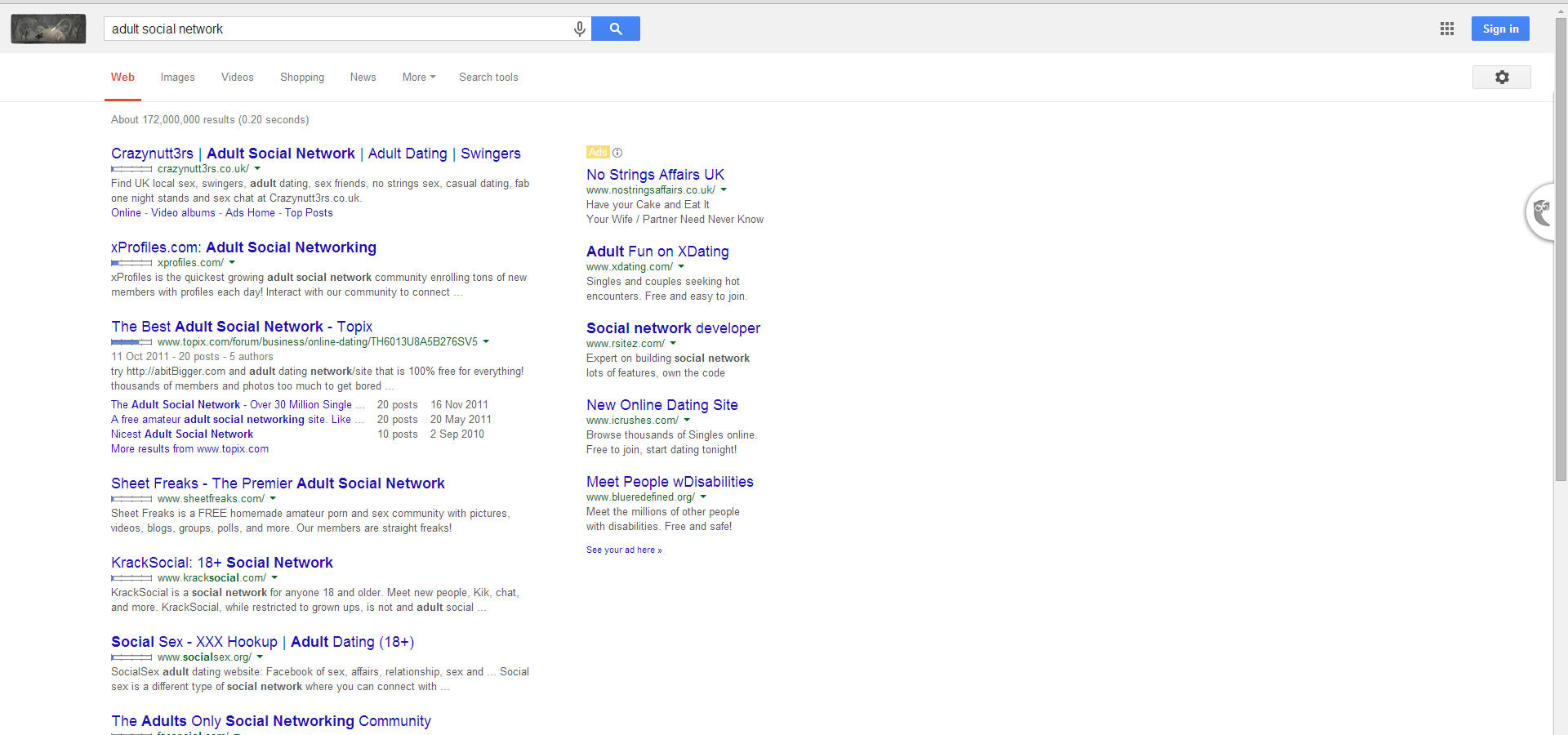Expand the topix.com URL dropdown arrow
The width and height of the screenshot is (1568, 735).
click(x=486, y=342)
